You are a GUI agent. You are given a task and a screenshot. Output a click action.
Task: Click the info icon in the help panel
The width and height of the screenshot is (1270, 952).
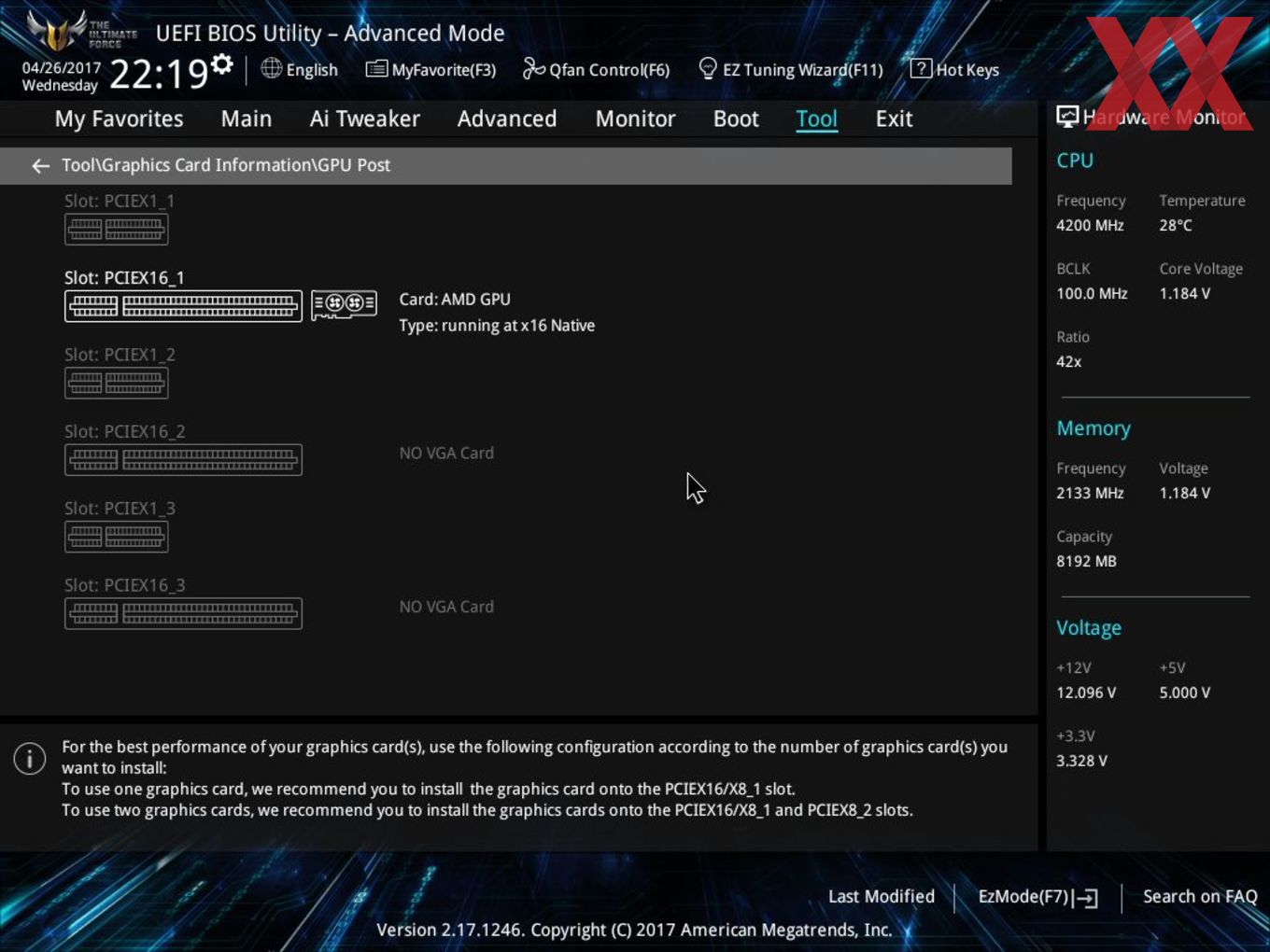click(x=30, y=758)
